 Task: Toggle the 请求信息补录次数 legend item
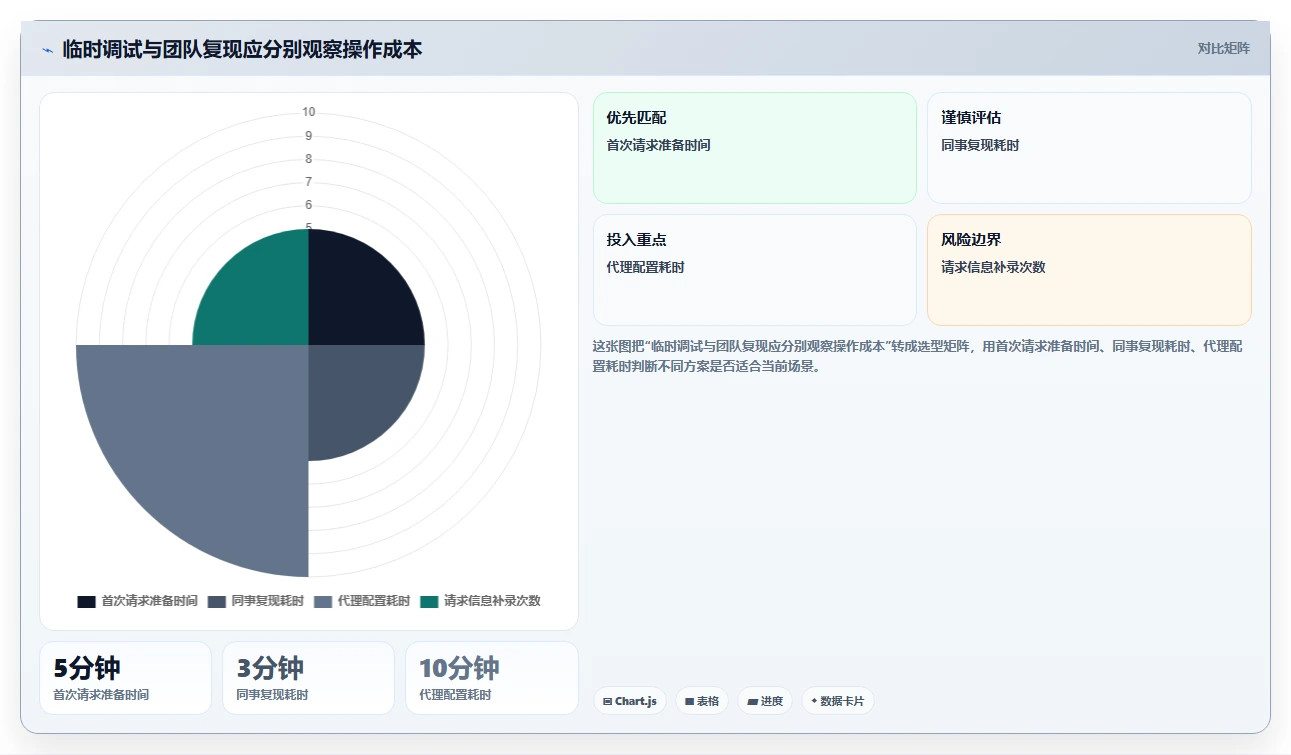480,601
